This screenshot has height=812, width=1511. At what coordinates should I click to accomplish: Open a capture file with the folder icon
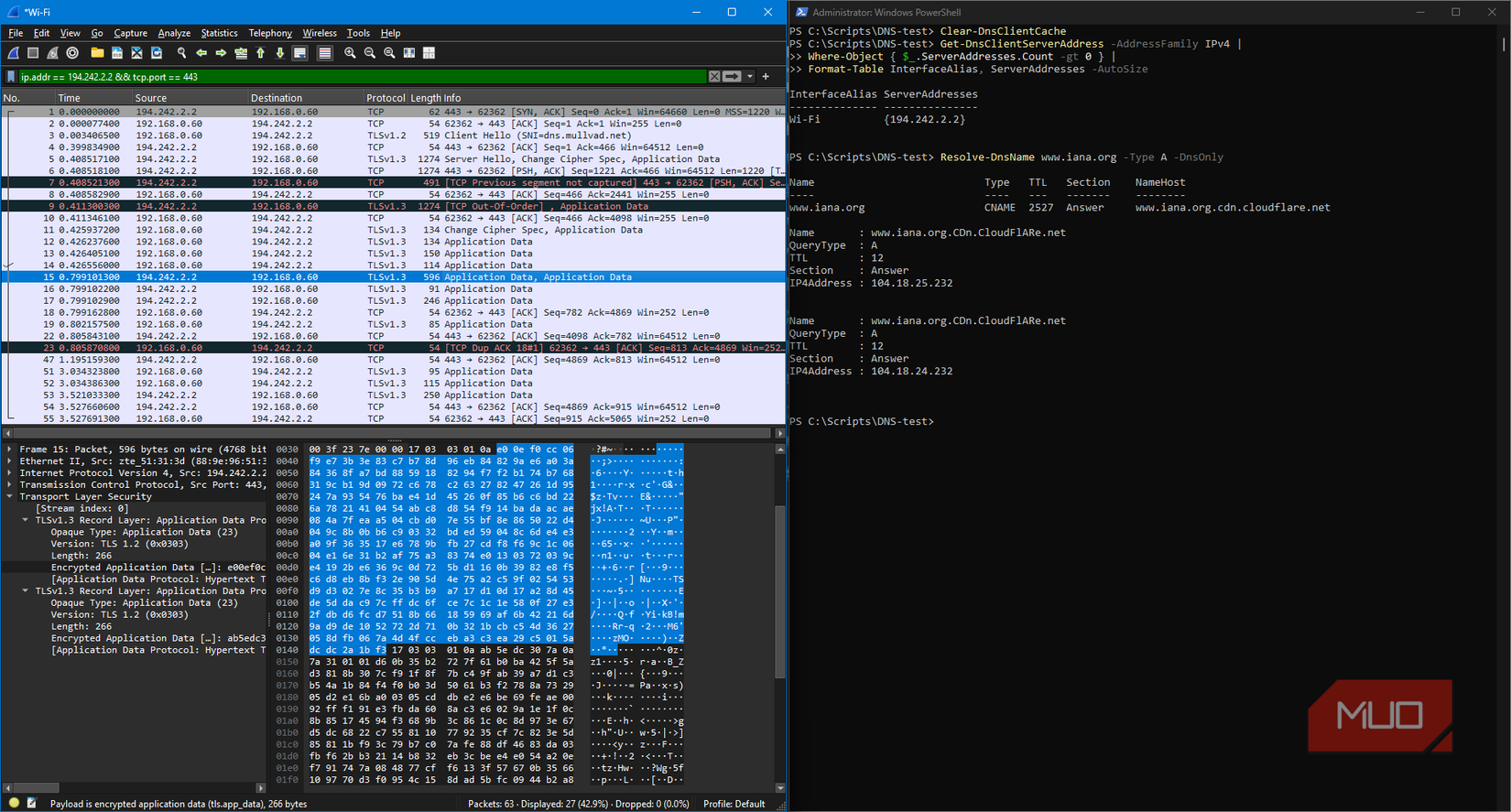(x=97, y=53)
